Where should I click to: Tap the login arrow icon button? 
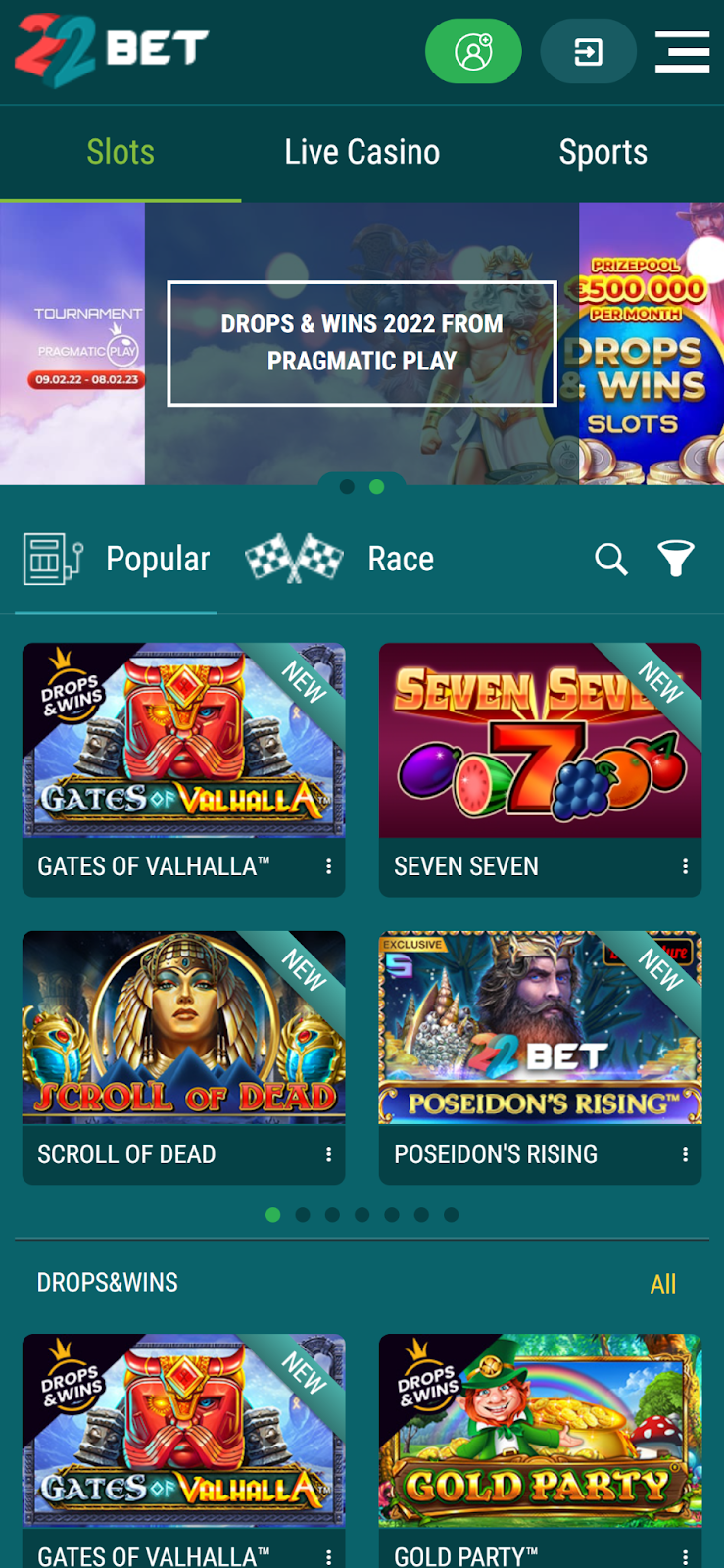pos(589,51)
